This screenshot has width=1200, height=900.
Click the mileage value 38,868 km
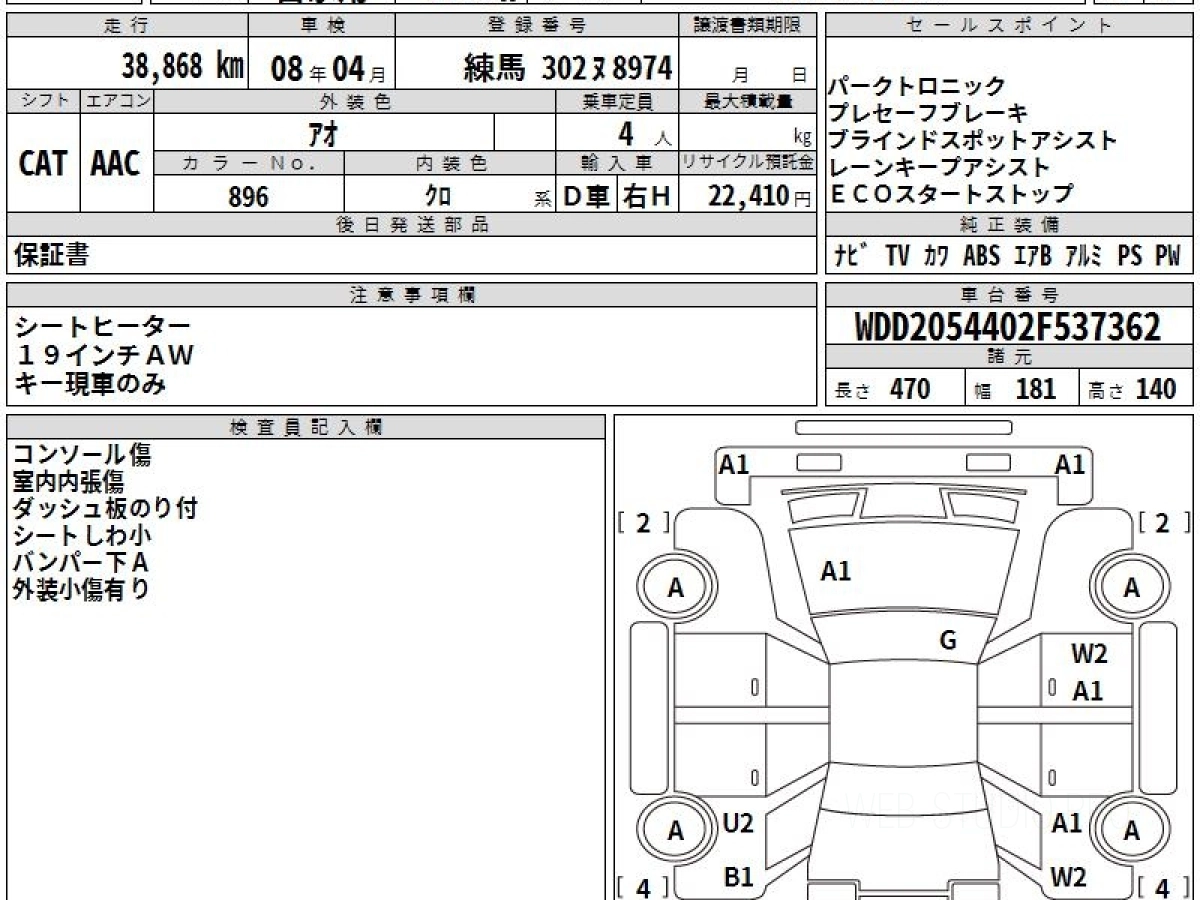pos(183,67)
